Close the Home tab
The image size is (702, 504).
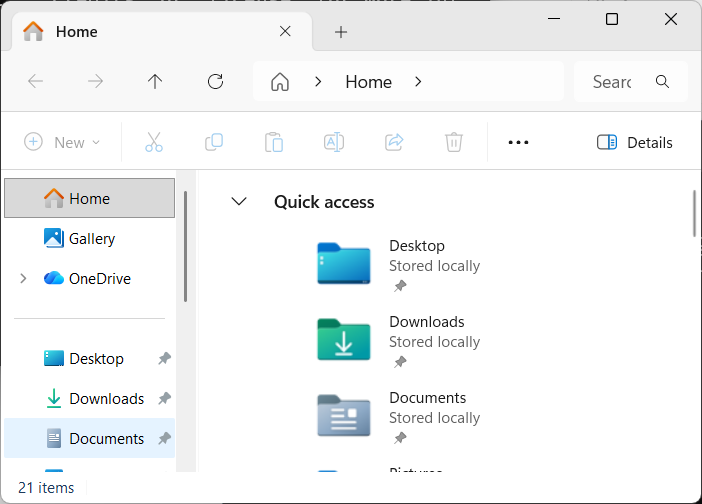(285, 31)
